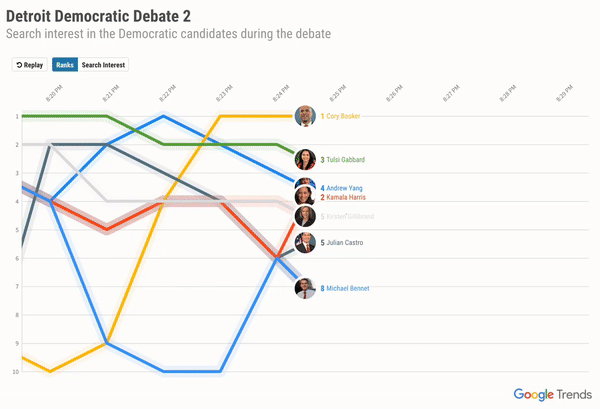This screenshot has width=600, height=409.
Task: Open the Google Trends logo link
Action: (x=548, y=393)
